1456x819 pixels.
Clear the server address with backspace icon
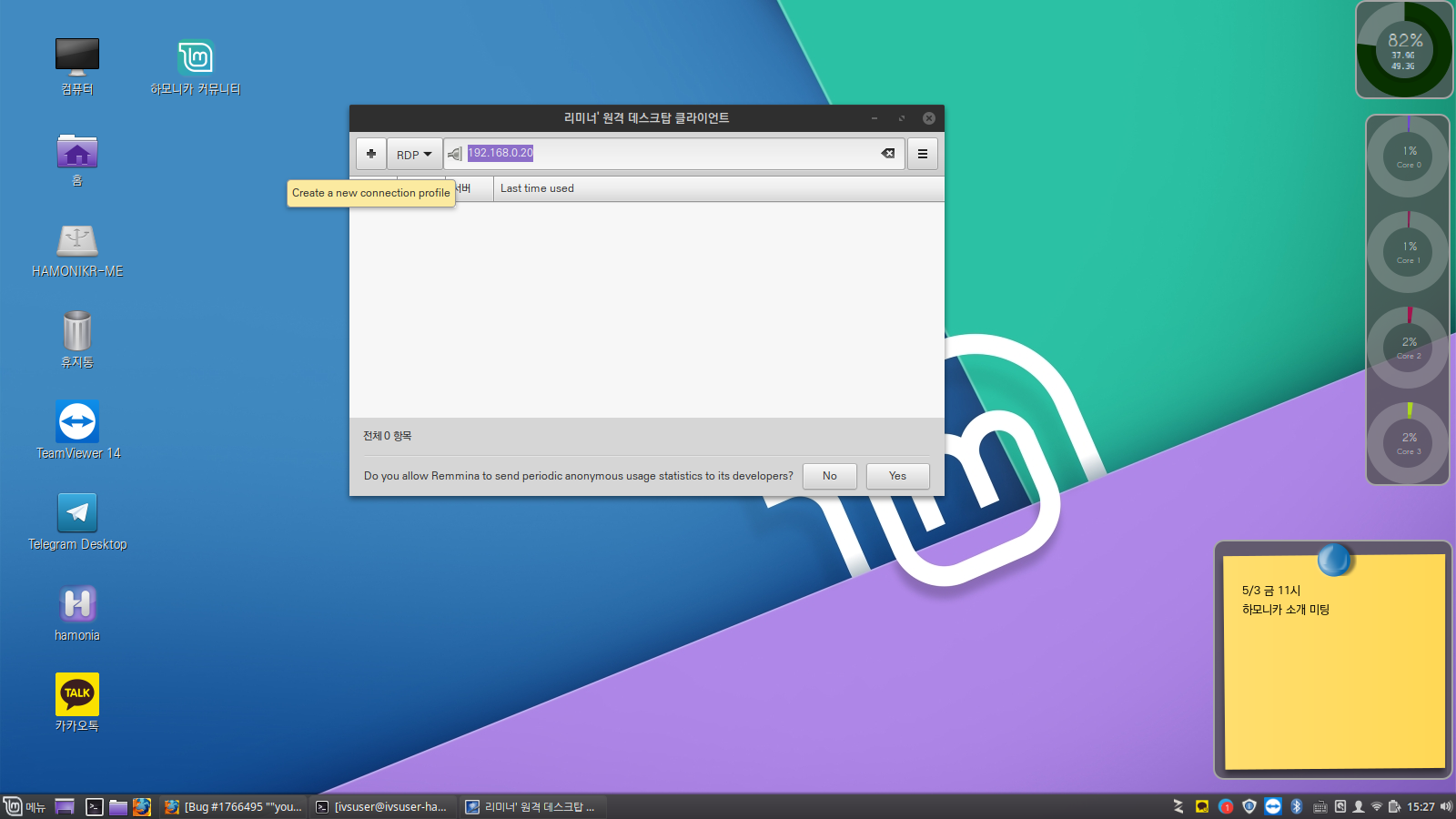pos(887,154)
